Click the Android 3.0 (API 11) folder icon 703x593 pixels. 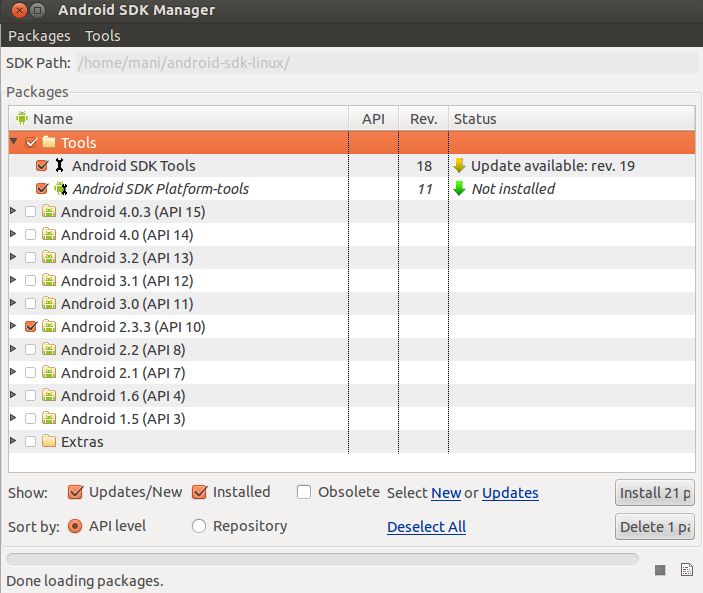point(49,303)
